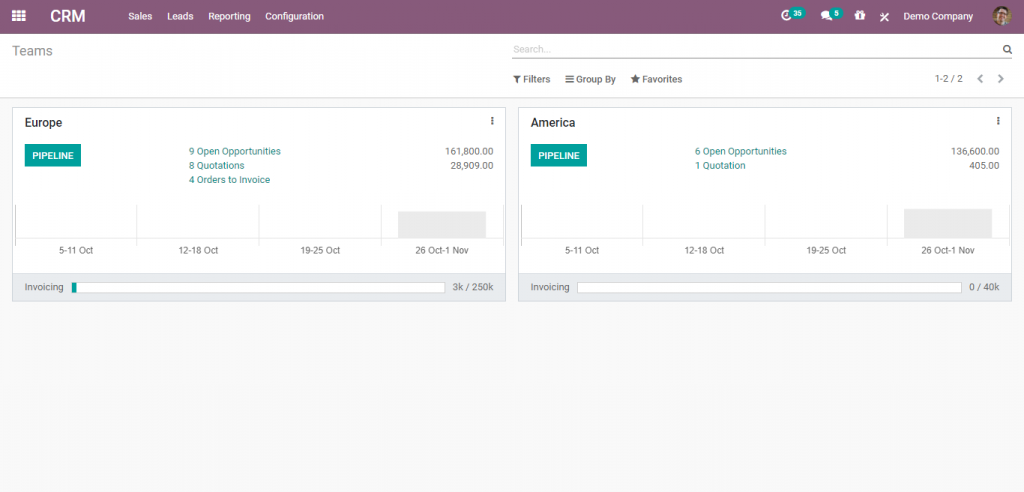Open the Sales menu
1024x492 pixels.
coord(140,16)
